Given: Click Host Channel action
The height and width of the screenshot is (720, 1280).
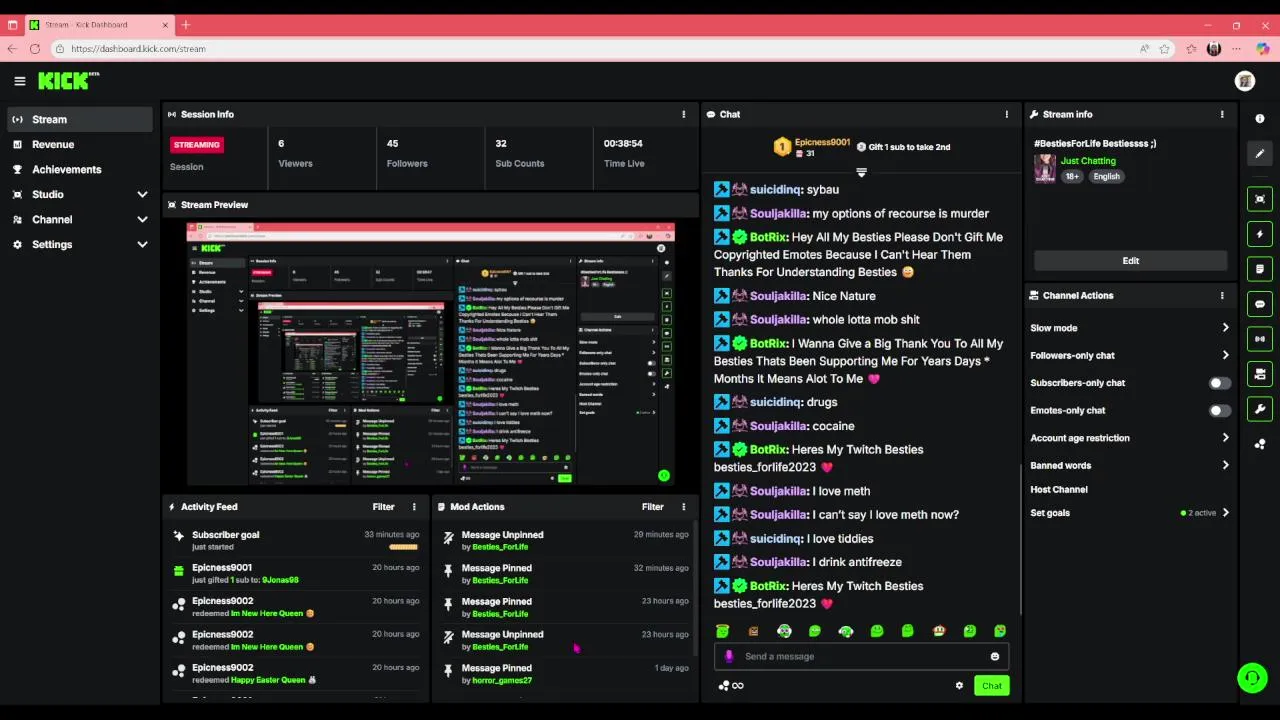Looking at the screenshot, I should (1059, 490).
